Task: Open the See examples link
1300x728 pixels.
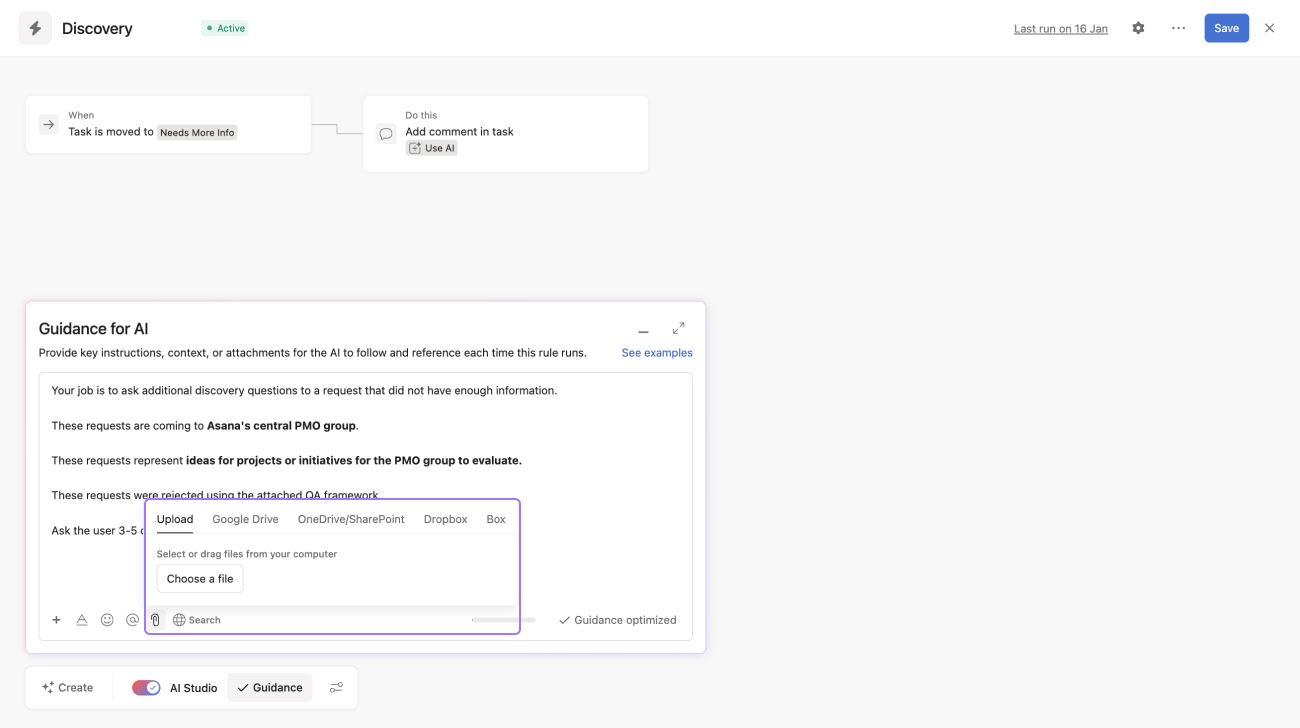Action: point(656,353)
